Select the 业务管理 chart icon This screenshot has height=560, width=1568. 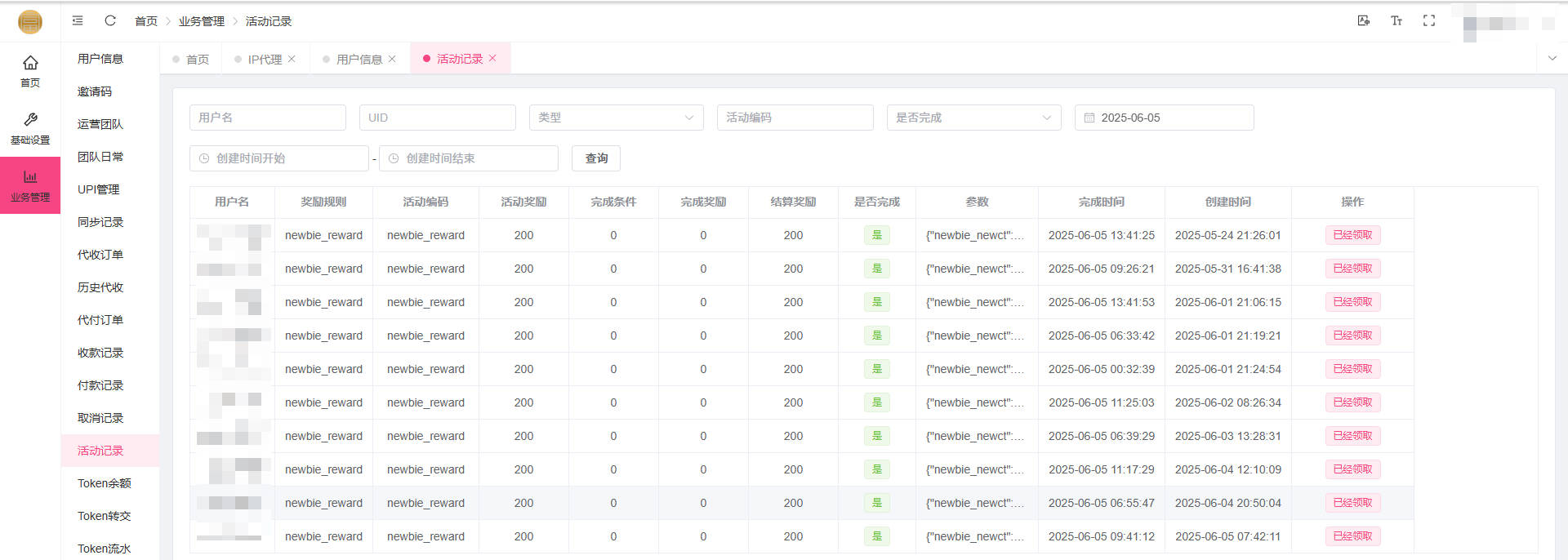30,185
